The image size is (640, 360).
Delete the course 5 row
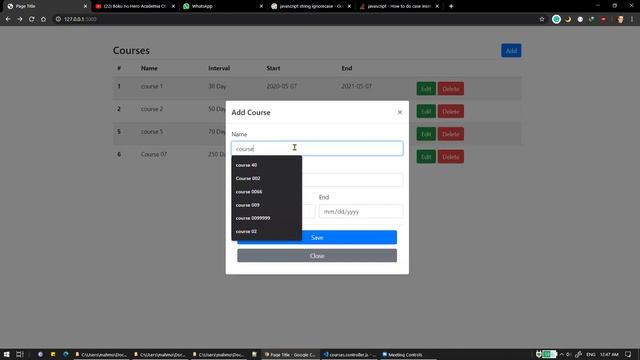click(451, 134)
